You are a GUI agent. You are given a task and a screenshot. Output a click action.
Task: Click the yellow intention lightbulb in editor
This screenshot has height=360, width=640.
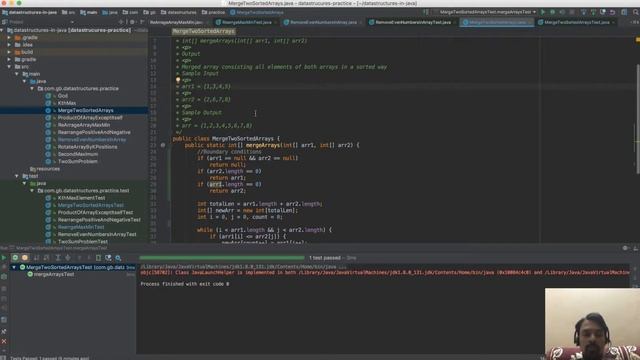[x=178, y=80]
